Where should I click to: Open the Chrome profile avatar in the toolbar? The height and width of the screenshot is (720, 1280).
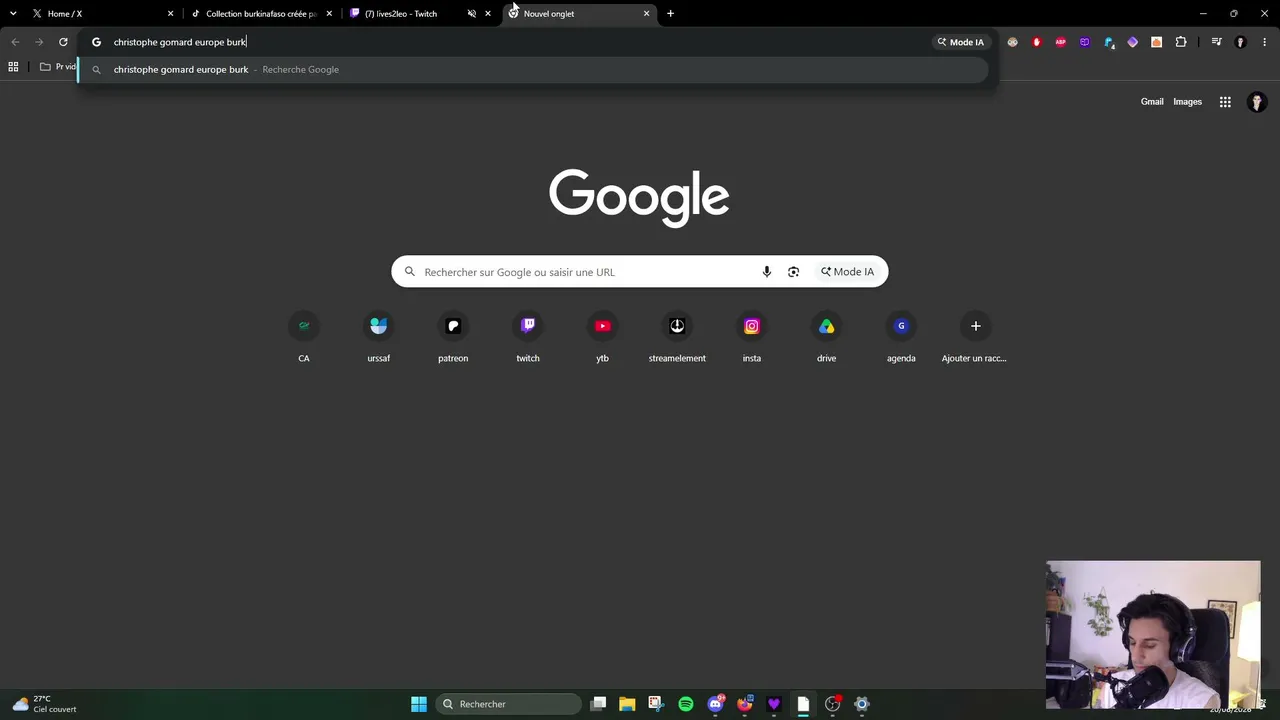point(1241,42)
